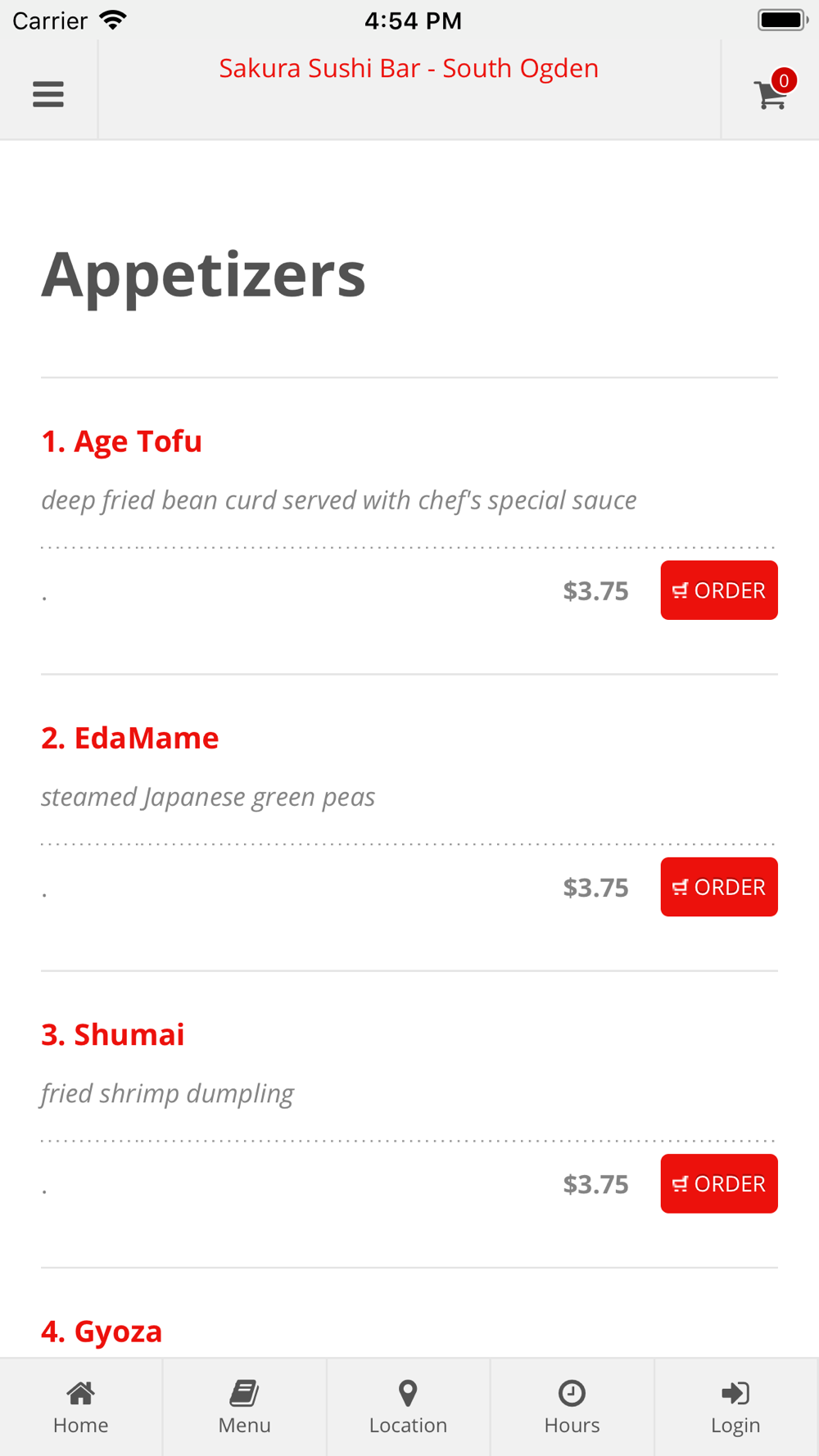Image resolution: width=819 pixels, height=1456 pixels.
Task: Click the Sakura Sushi Bar header title
Action: pos(409,68)
